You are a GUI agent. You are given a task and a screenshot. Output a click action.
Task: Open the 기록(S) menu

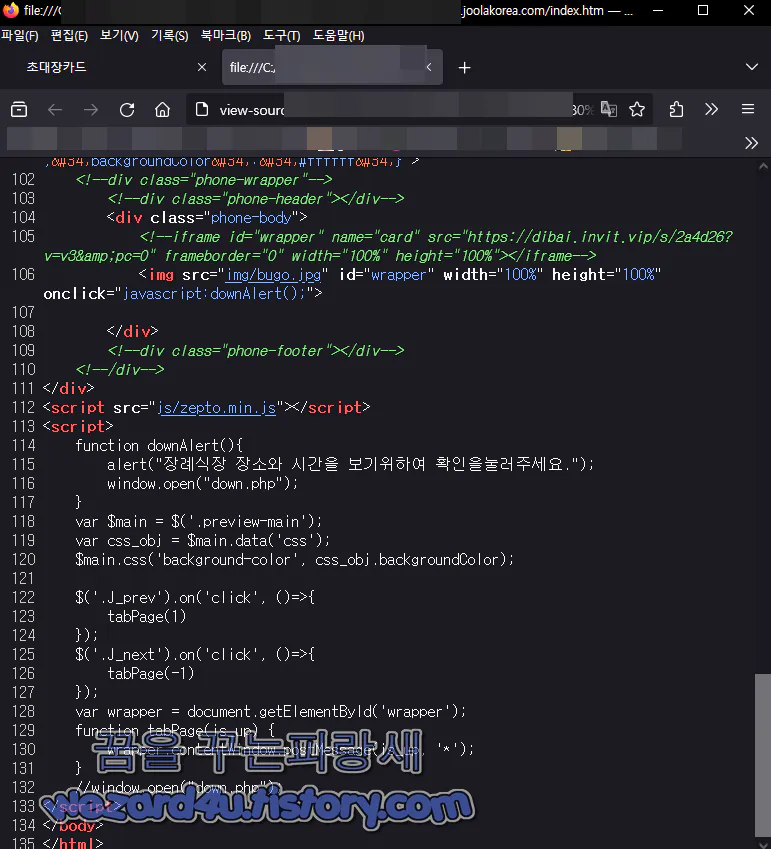[x=169, y=36]
